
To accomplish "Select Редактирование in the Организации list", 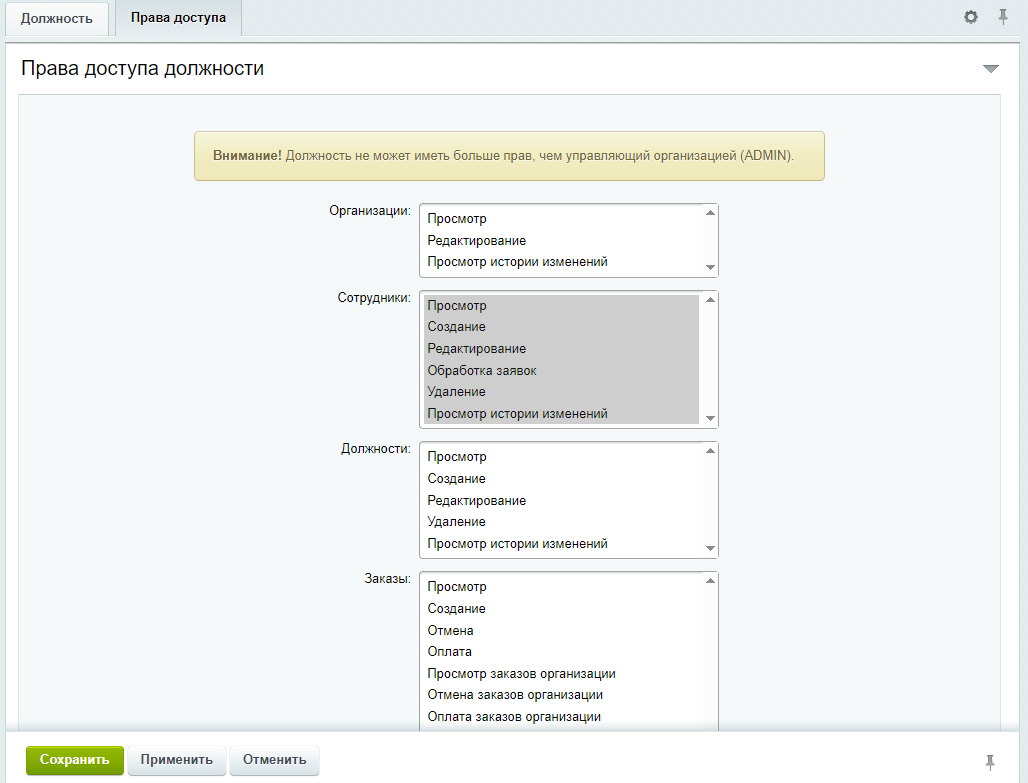I will 561,241.
